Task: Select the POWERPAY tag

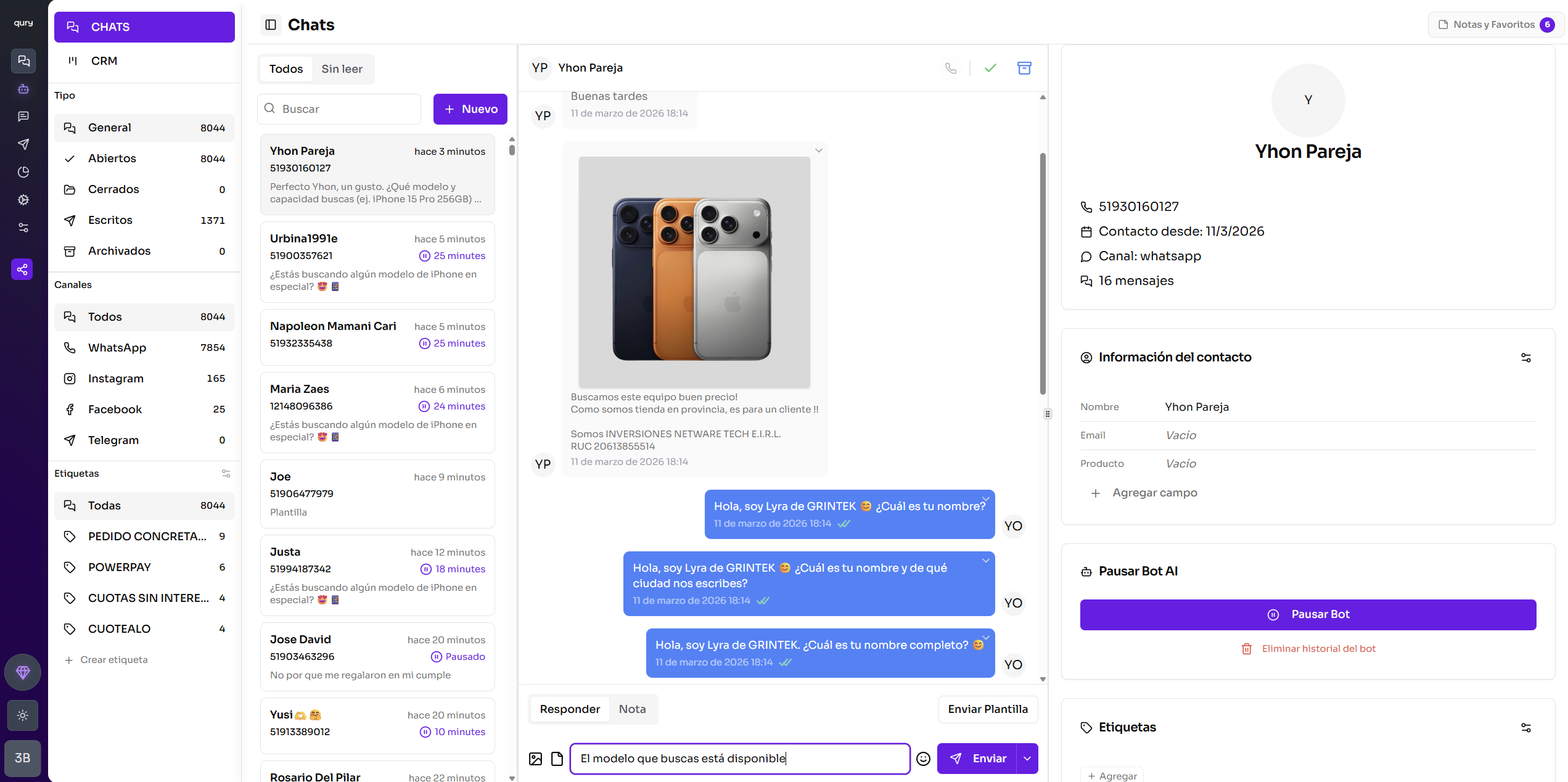Action: tap(144, 567)
